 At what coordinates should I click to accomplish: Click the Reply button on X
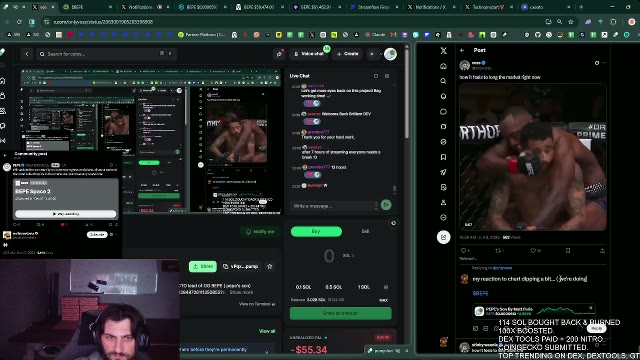tap(596, 328)
